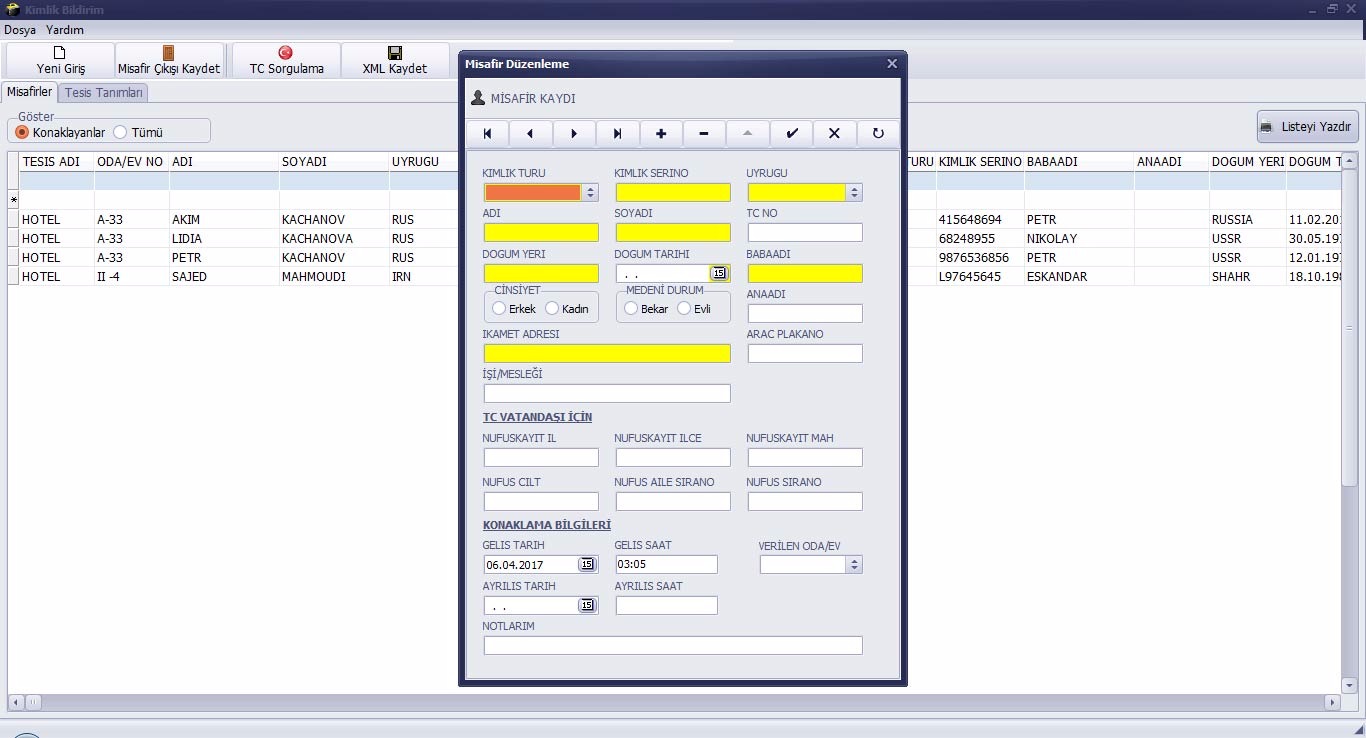1366x738 pixels.
Task: Go to previous record in navigator
Action: pos(530,134)
